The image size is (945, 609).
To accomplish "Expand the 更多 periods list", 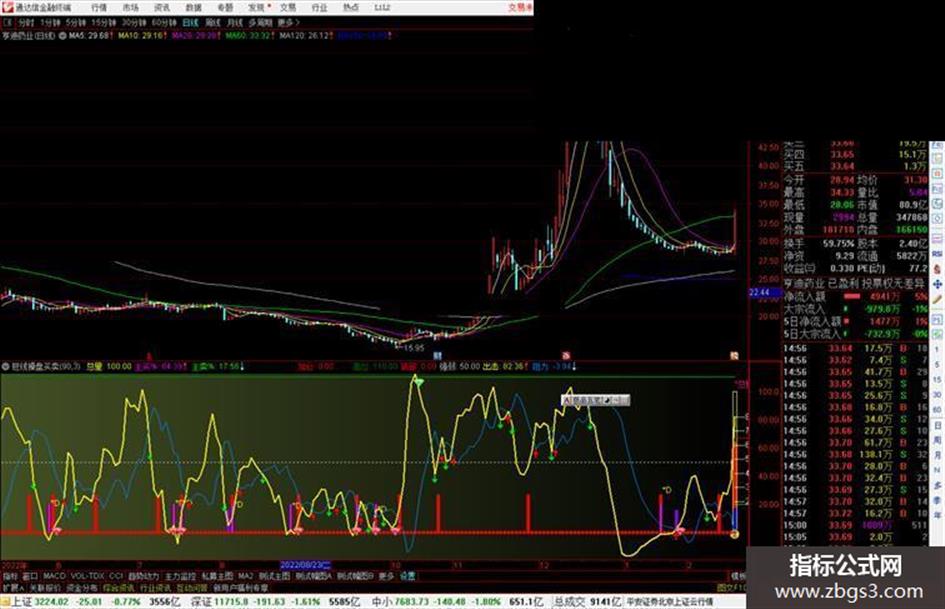I will tap(288, 23).
